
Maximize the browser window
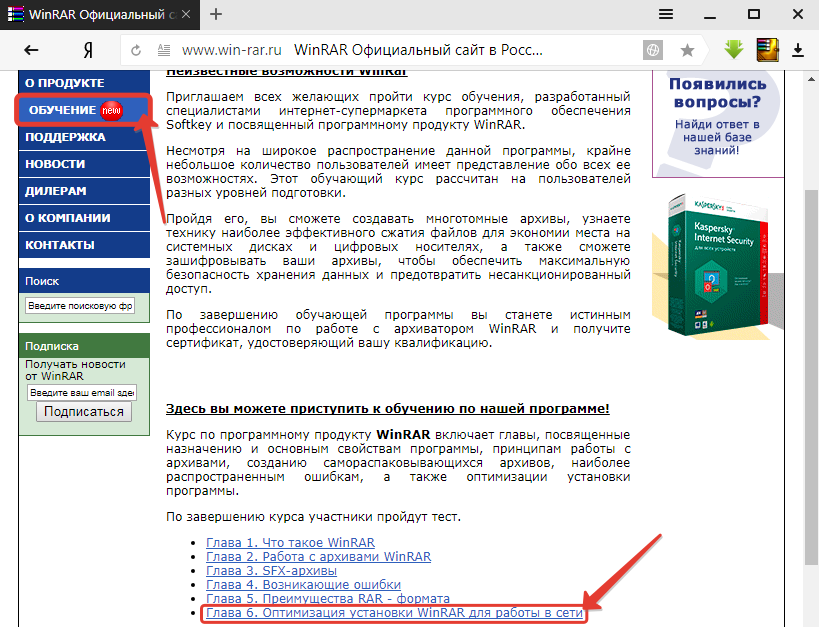click(x=754, y=14)
